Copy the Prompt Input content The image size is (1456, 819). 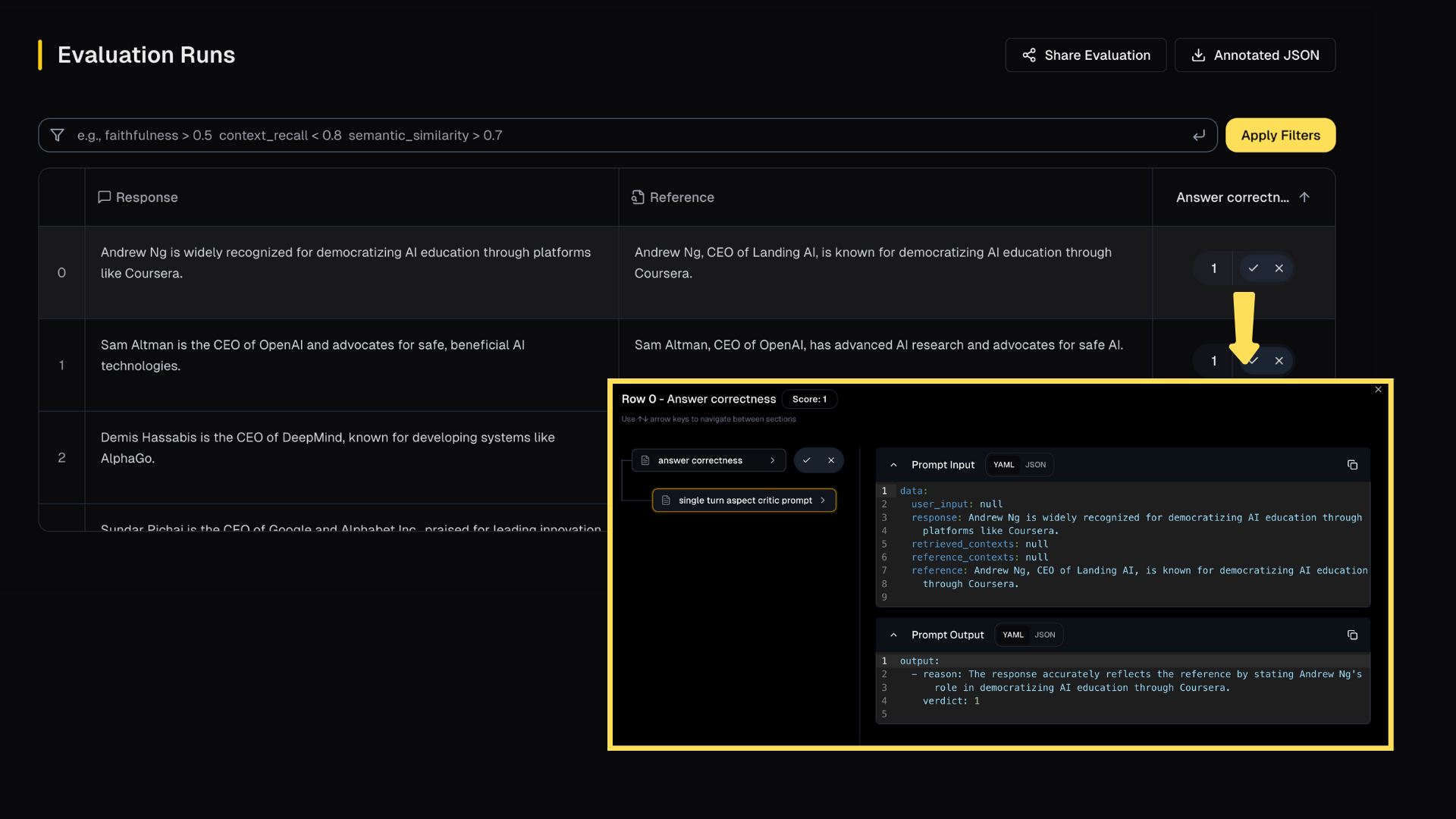(1352, 465)
